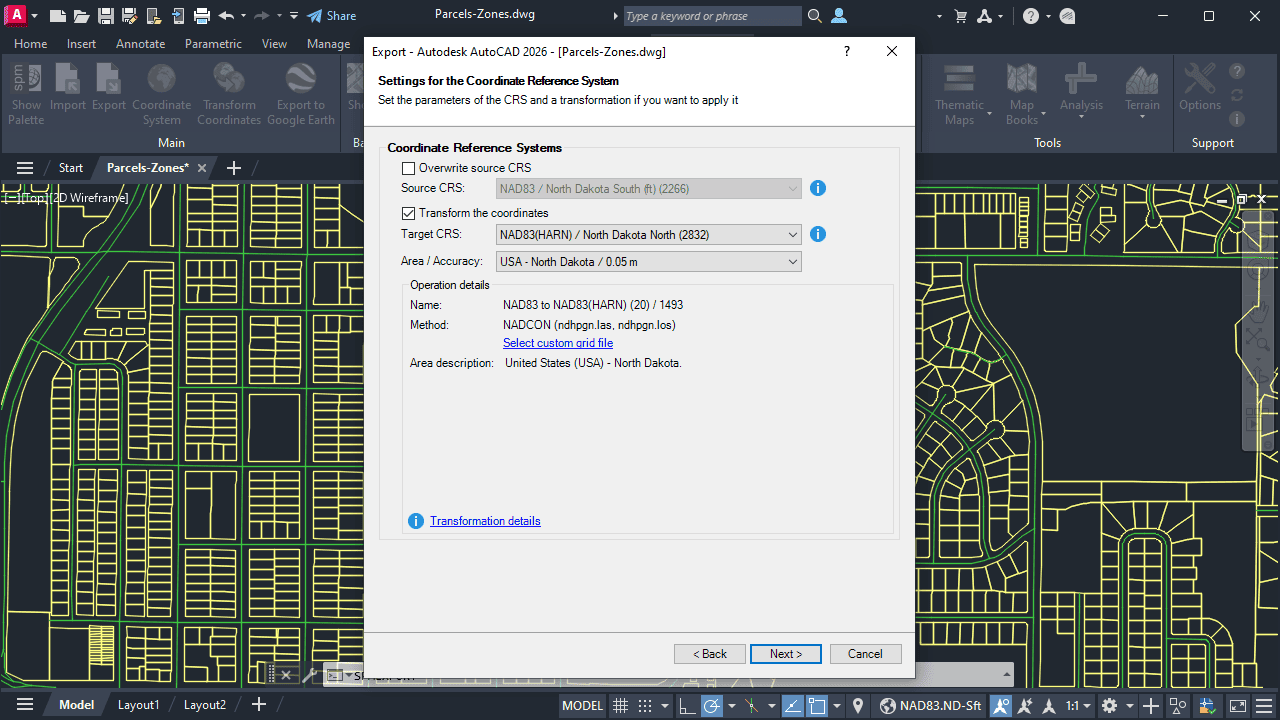
Task: Open the Select custom grid file link
Action: tap(557, 343)
